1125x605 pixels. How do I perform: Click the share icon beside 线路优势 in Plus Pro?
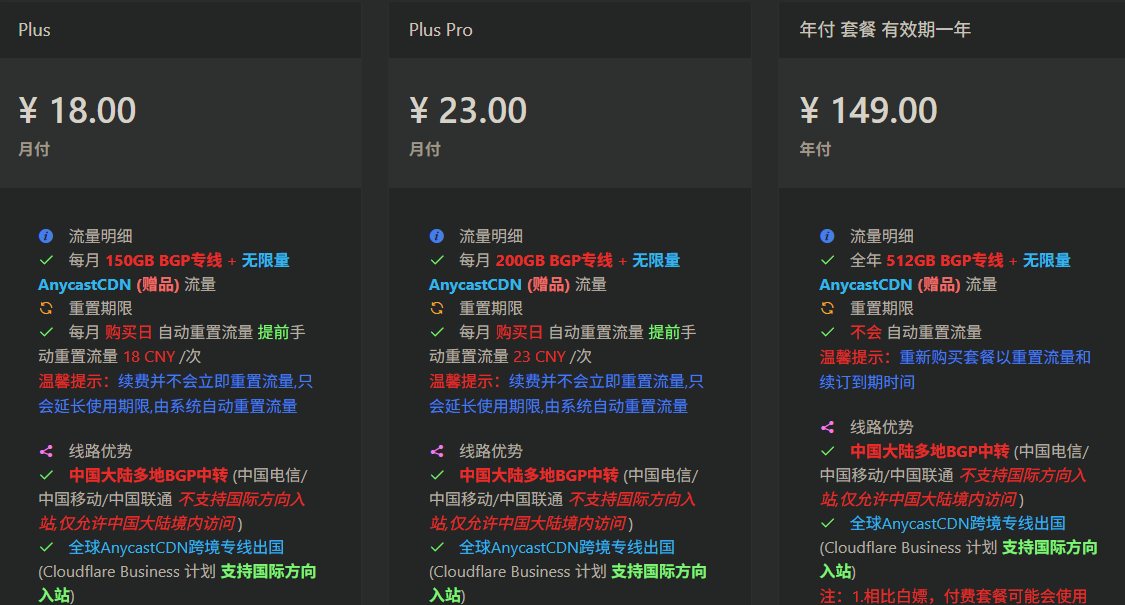coord(436,451)
